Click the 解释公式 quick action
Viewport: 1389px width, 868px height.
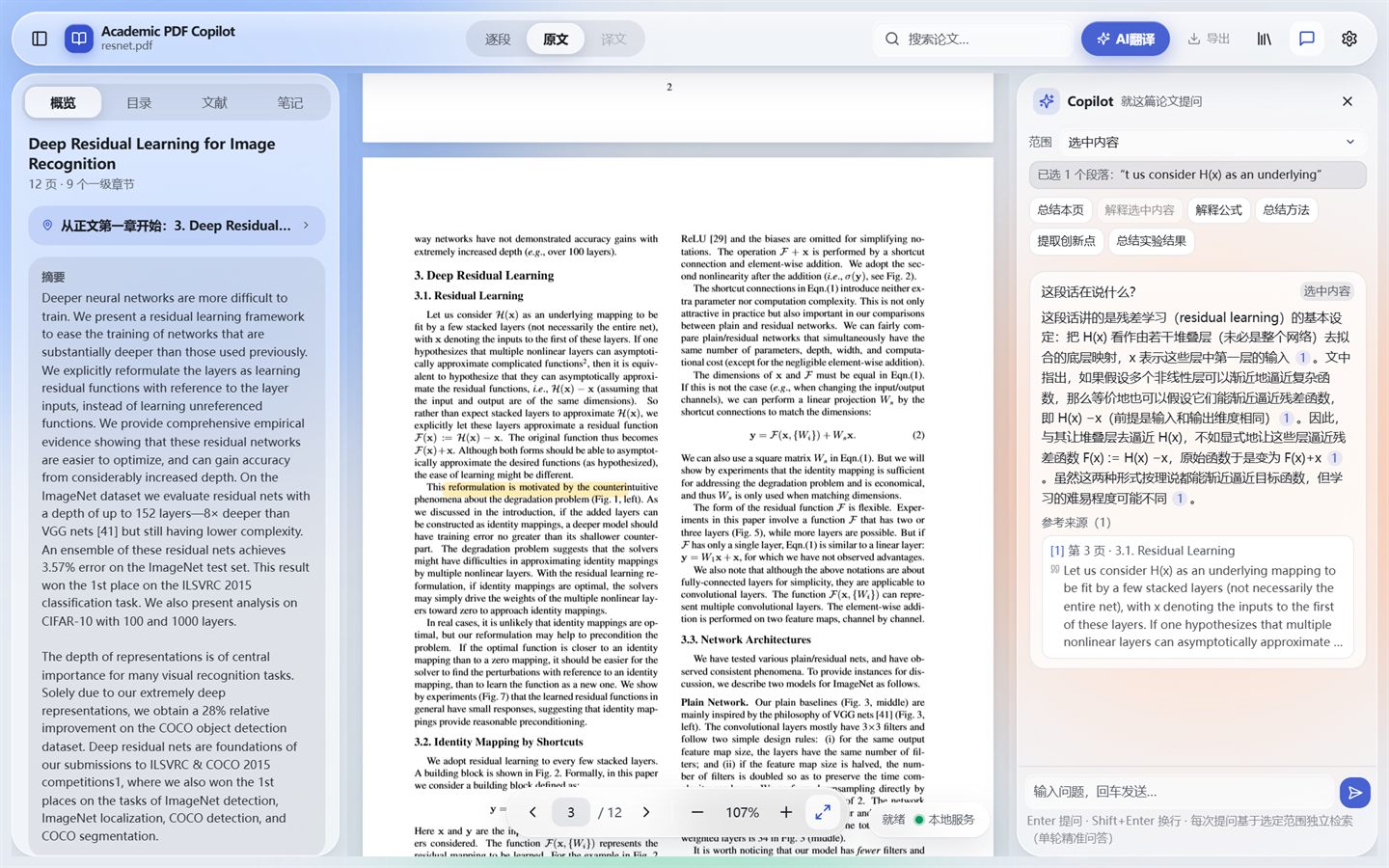pos(1218,209)
